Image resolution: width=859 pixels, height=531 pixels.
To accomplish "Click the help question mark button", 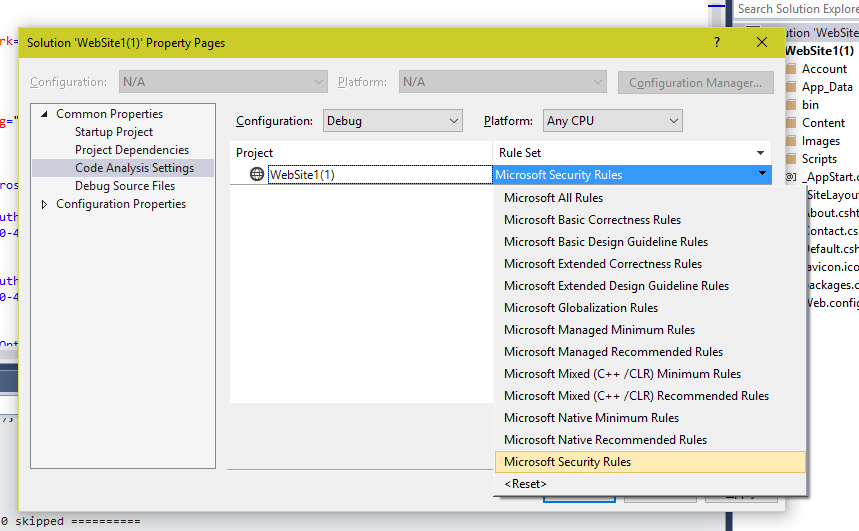I will click(x=717, y=42).
